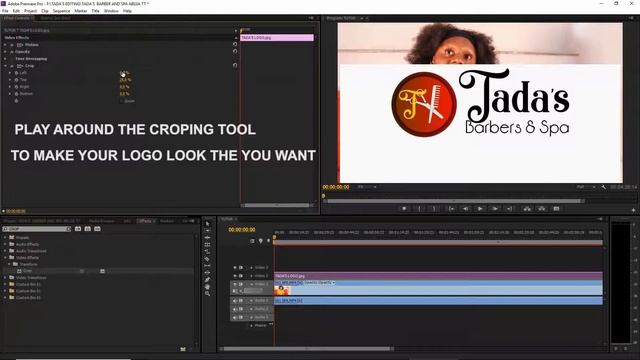The image size is (640, 360).
Task: Click Mark In button in monitor
Action: (x=419, y=209)
